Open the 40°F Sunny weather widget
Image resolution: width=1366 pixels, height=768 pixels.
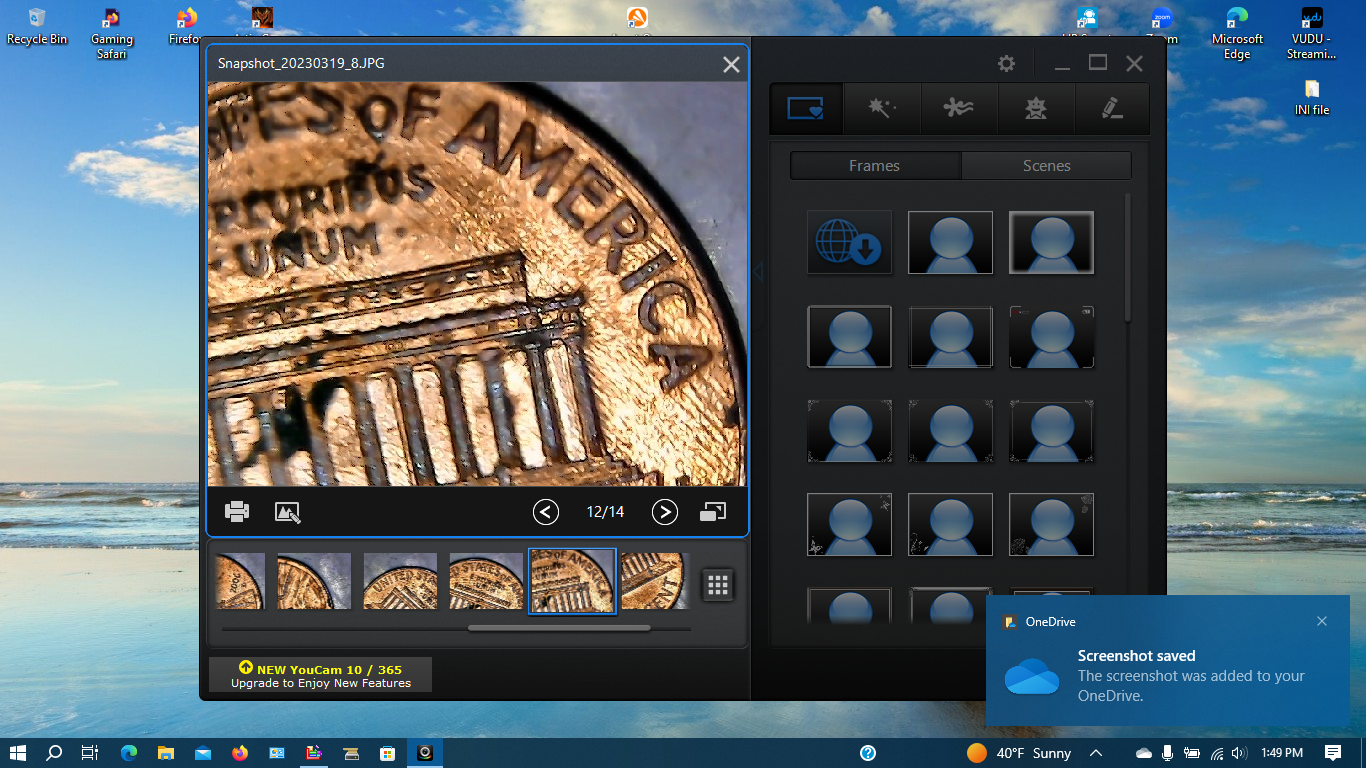tap(1019, 753)
